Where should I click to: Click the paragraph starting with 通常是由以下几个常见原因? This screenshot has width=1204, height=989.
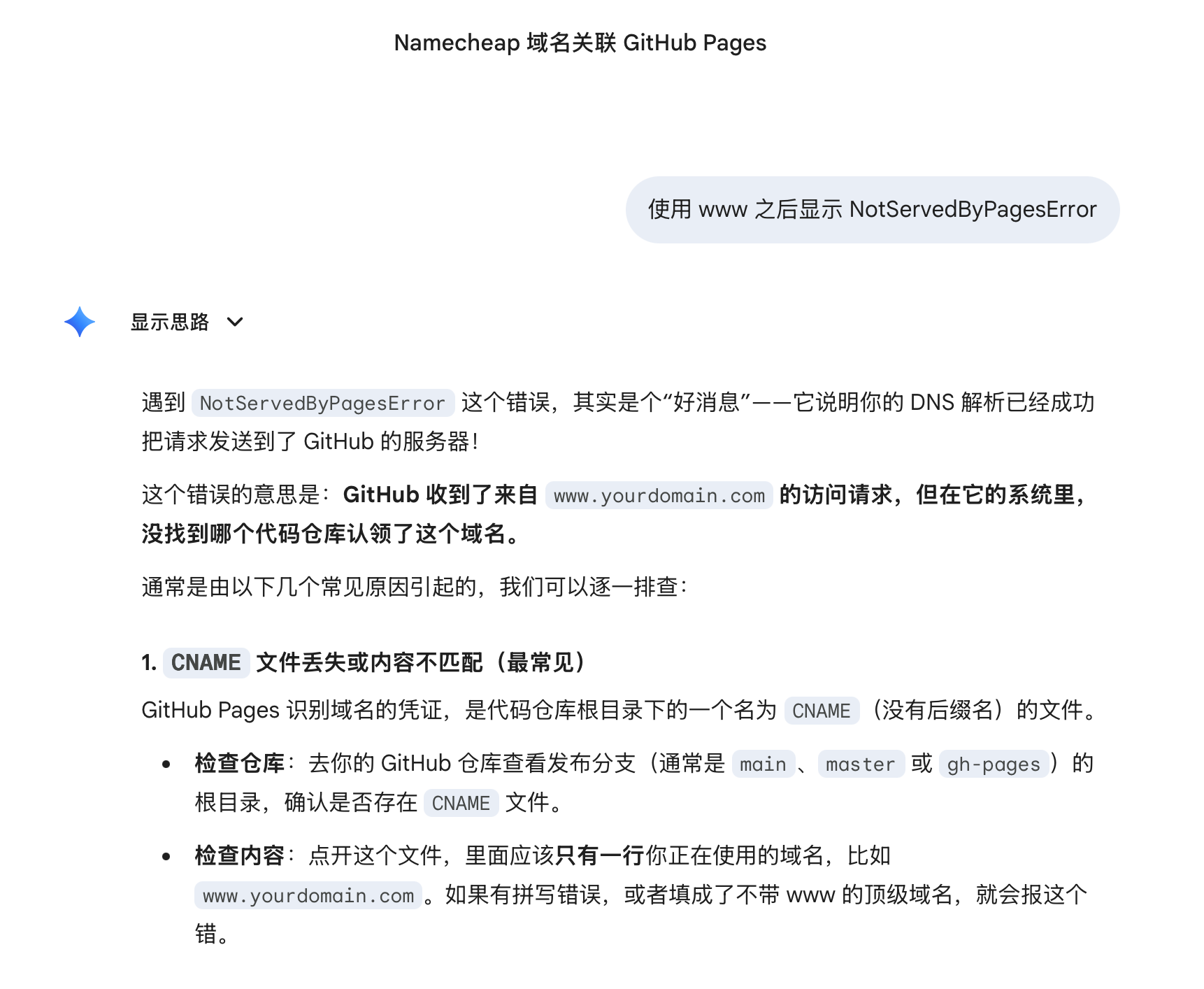tap(414, 587)
